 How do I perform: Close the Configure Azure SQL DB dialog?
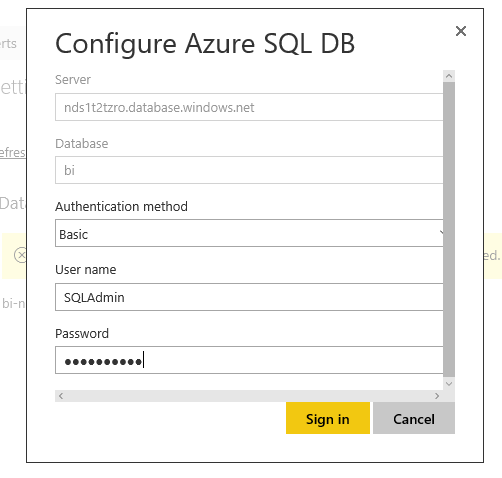coord(461,31)
